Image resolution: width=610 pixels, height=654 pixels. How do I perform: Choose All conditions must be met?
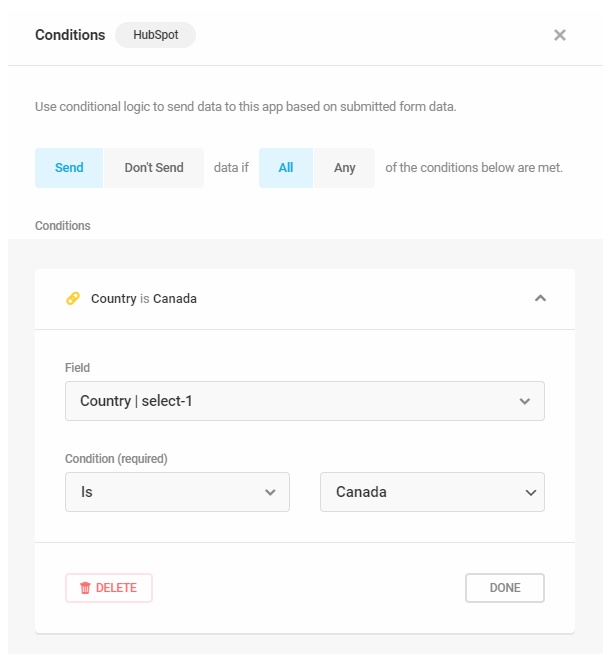(x=286, y=168)
